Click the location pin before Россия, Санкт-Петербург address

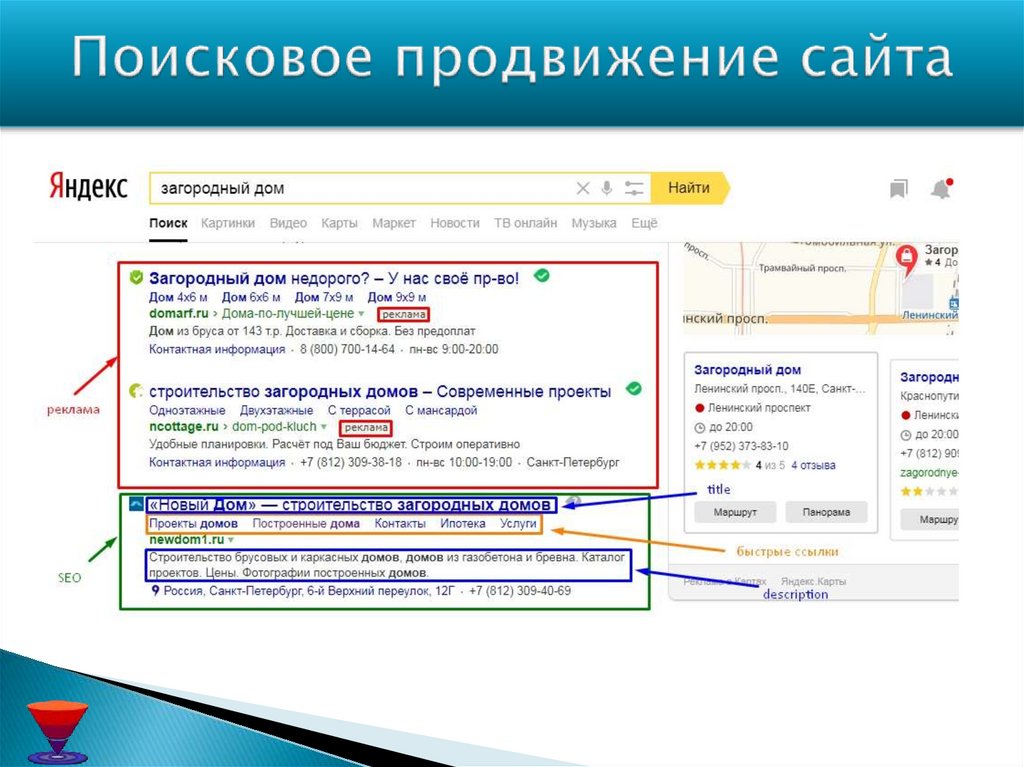[x=155, y=591]
